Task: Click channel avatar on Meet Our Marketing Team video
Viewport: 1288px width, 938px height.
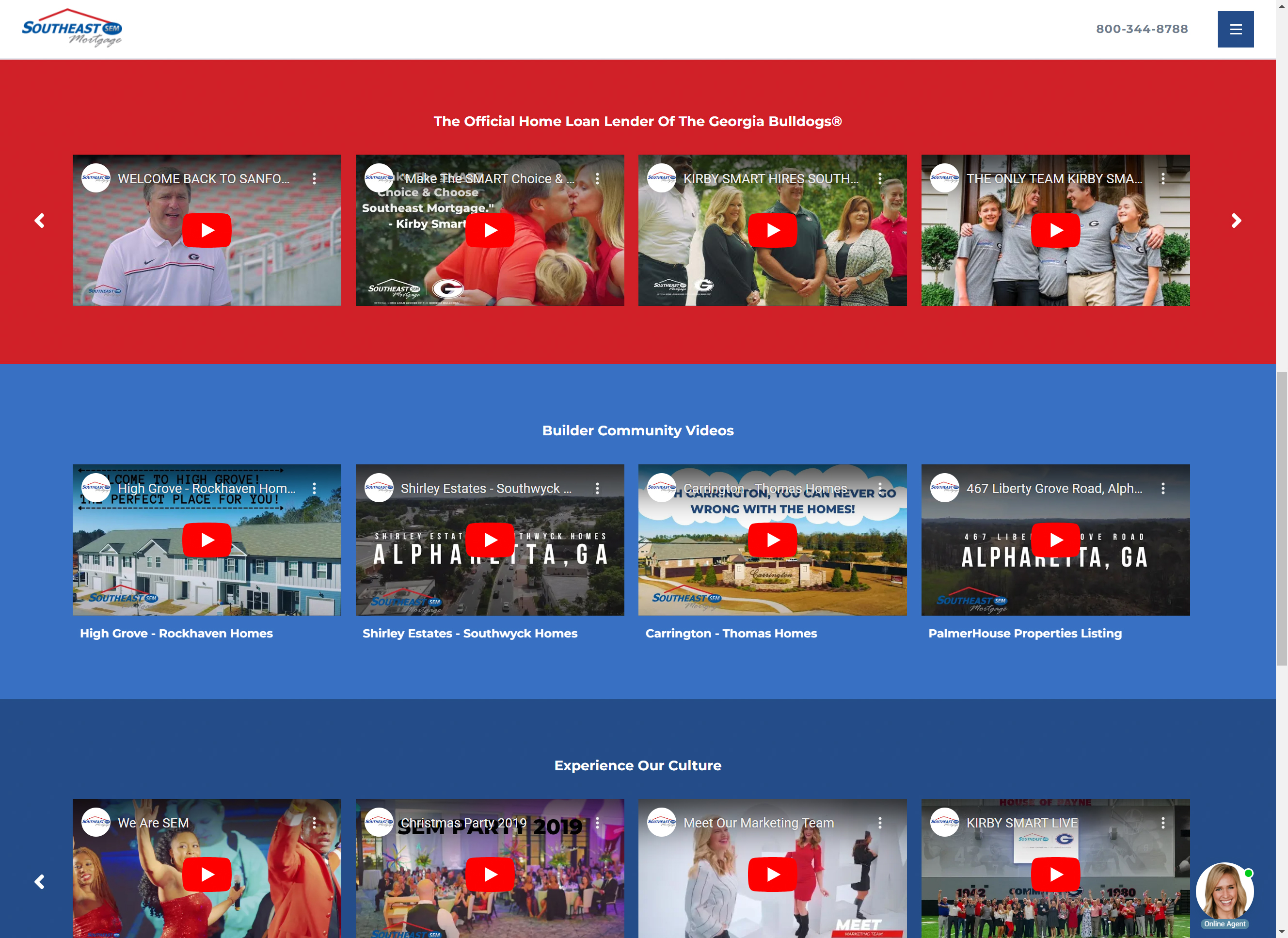Action: tap(662, 822)
